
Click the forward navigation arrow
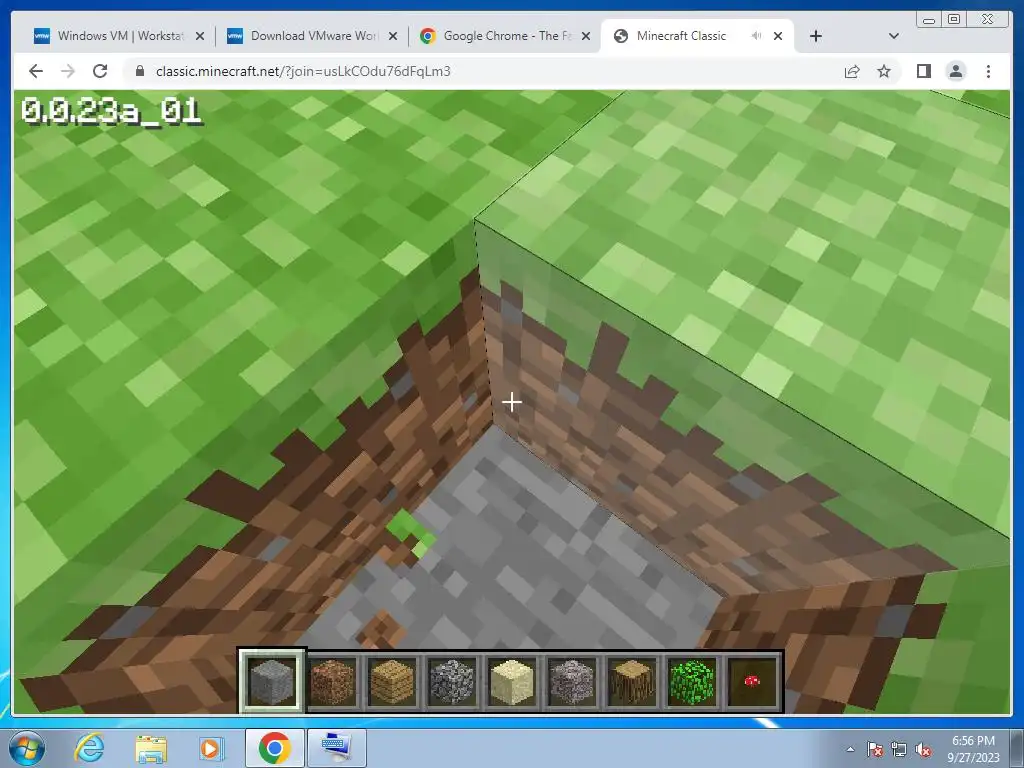pyautogui.click(x=68, y=71)
